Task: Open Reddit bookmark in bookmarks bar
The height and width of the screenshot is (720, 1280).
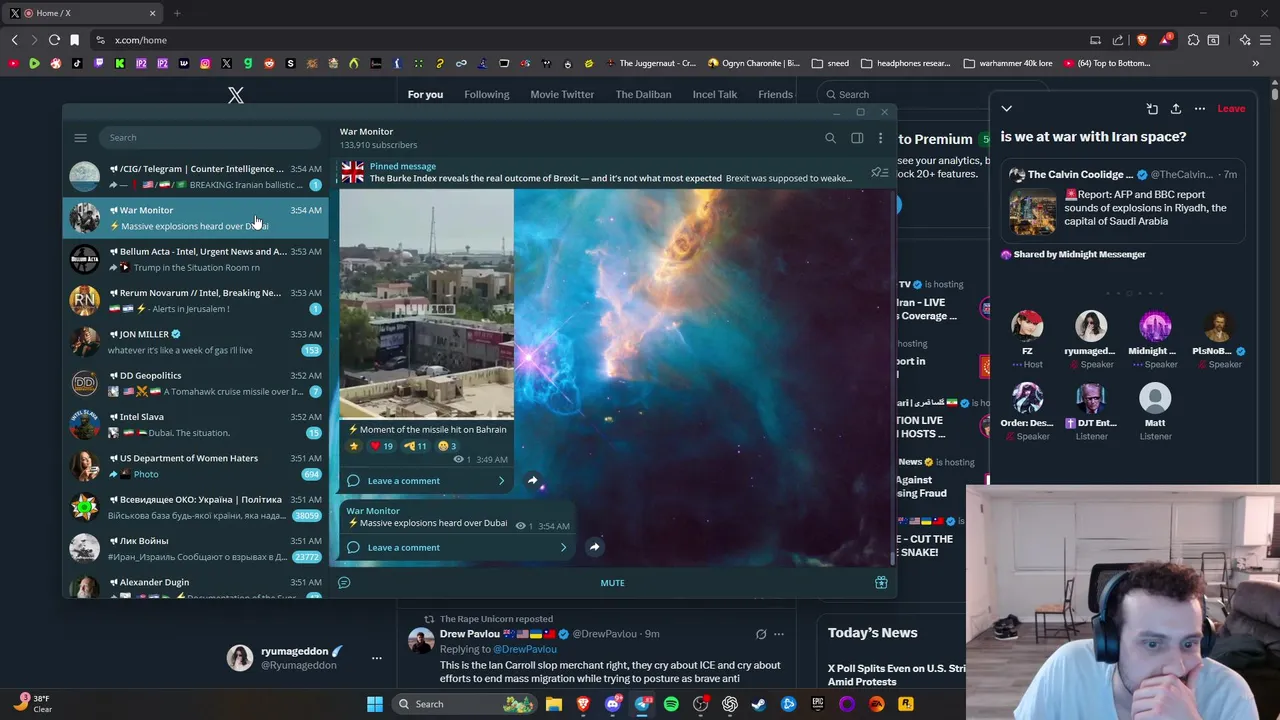Action: (269, 63)
